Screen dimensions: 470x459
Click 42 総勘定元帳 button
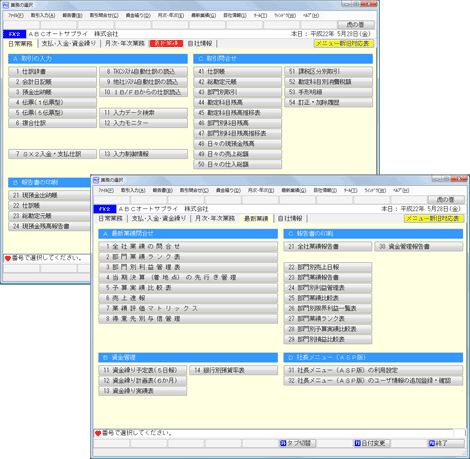pos(238,82)
